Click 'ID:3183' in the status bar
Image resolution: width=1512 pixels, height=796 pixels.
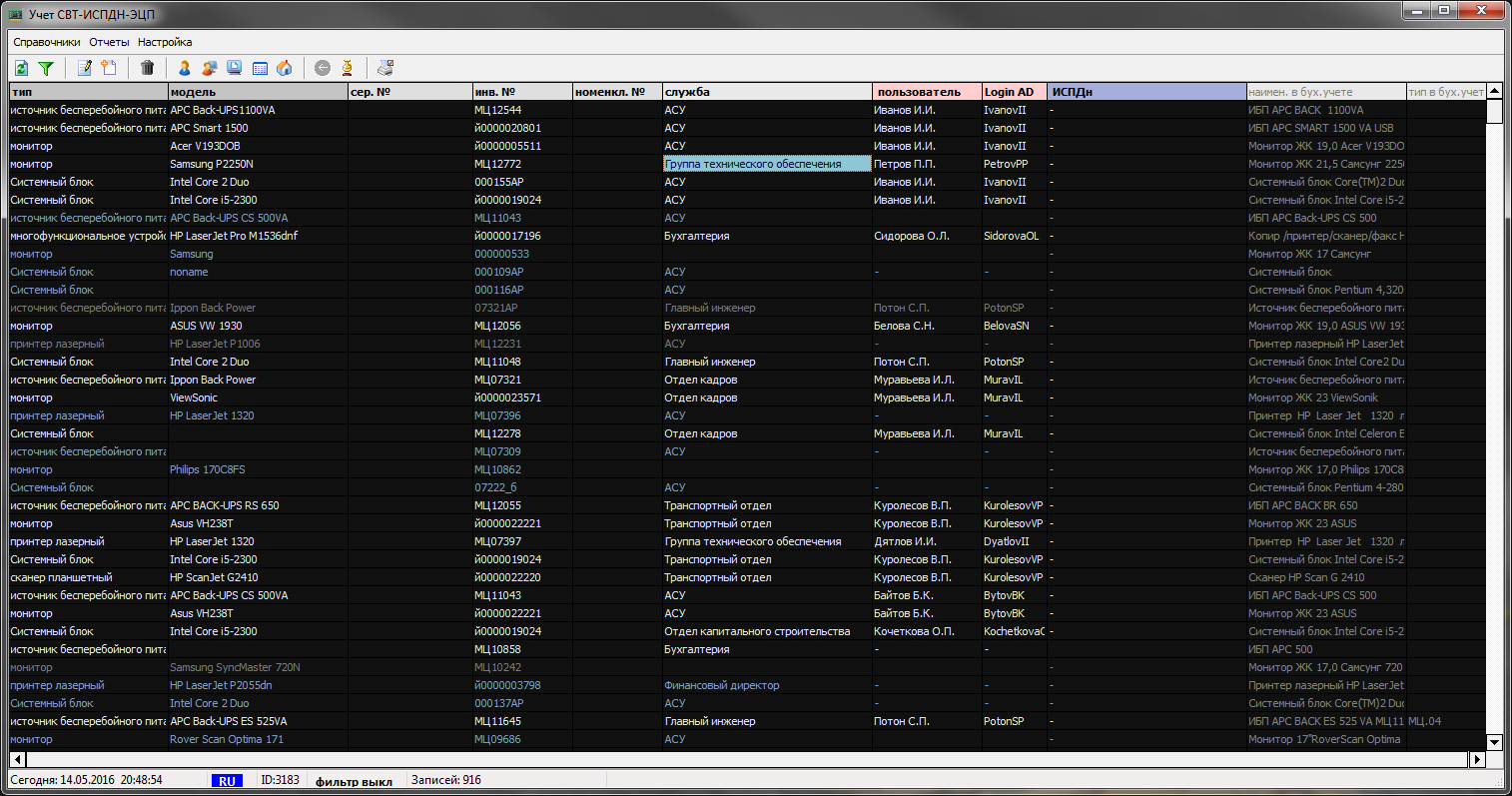[280, 780]
